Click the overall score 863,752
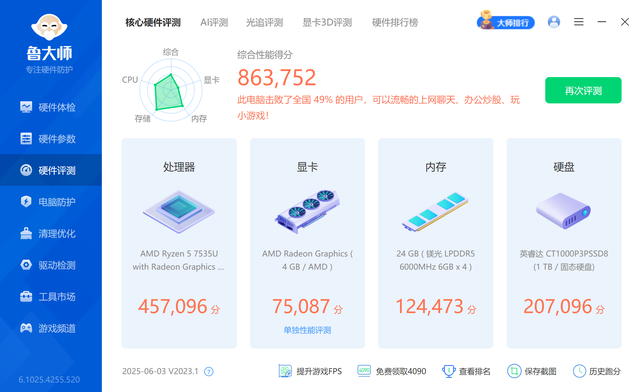This screenshot has width=640, height=392. 277,78
